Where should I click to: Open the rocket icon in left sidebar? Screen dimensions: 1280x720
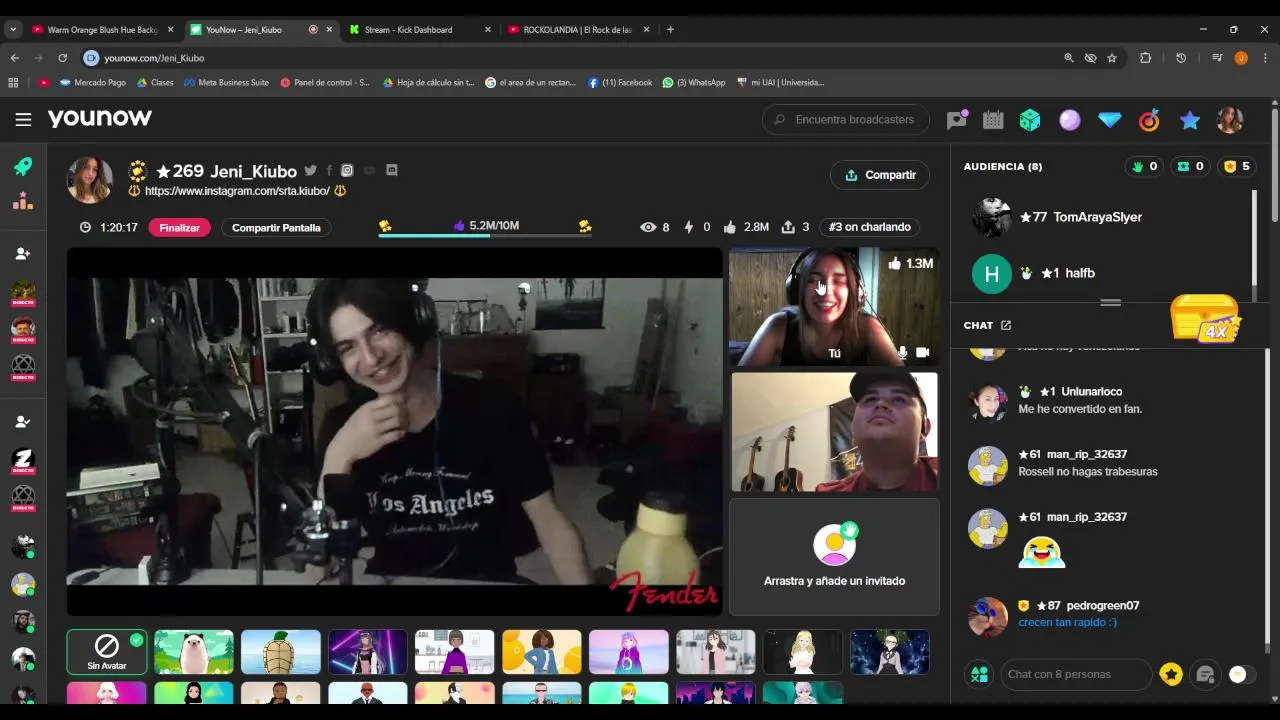pos(23,166)
